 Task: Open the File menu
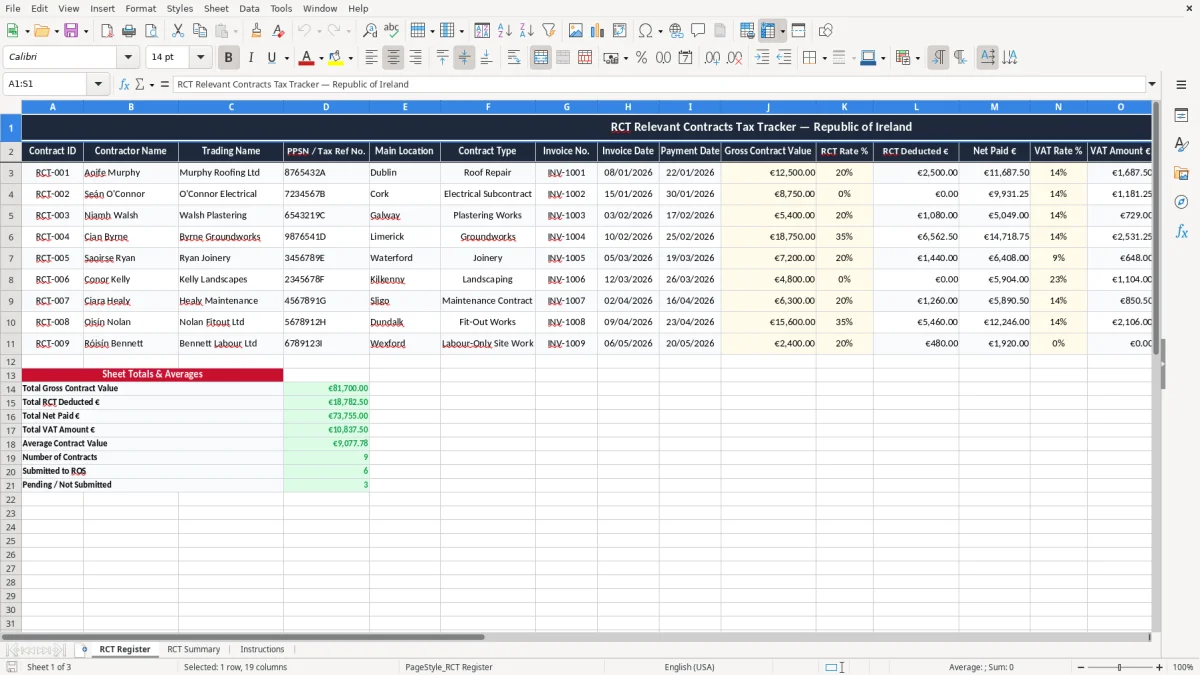[11, 8]
